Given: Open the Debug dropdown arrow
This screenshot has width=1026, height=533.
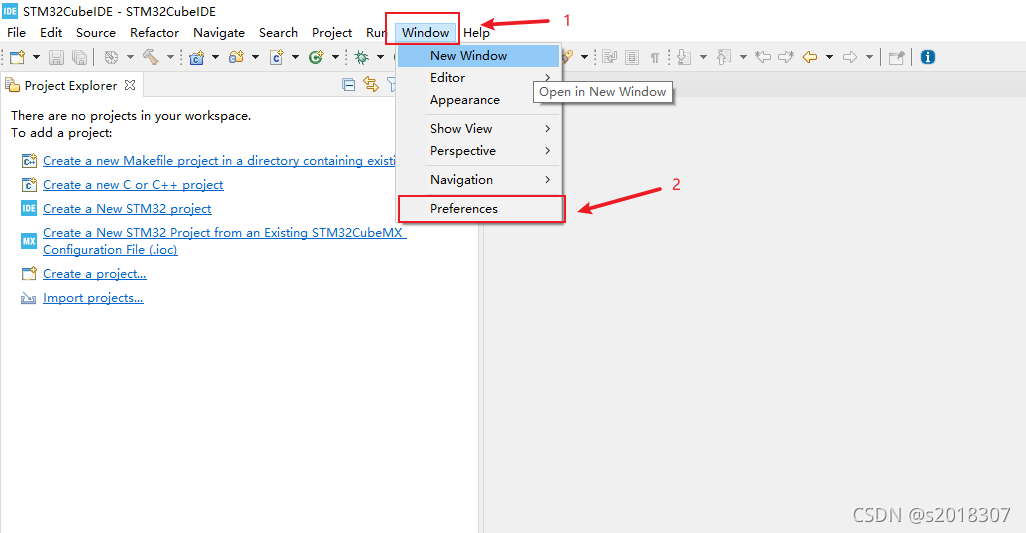Looking at the screenshot, I should (x=380, y=58).
